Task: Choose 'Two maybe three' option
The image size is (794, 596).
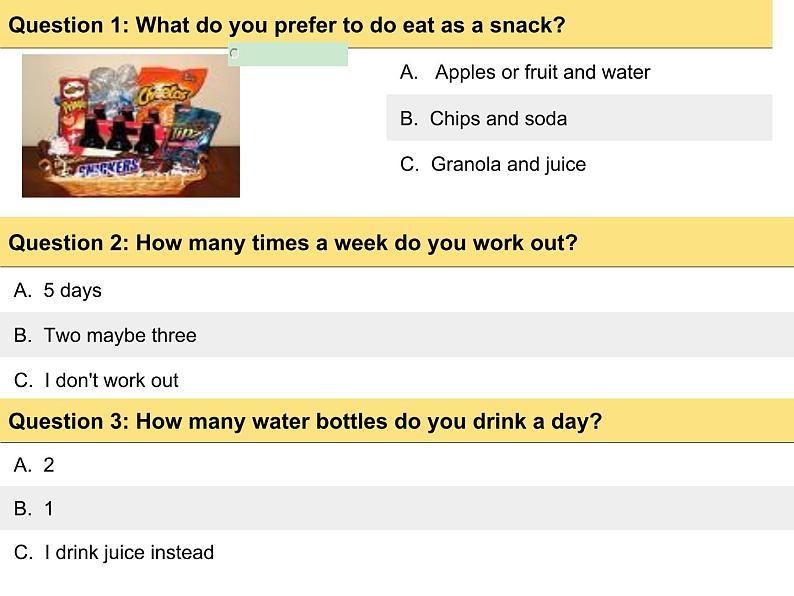Action: tap(120, 335)
